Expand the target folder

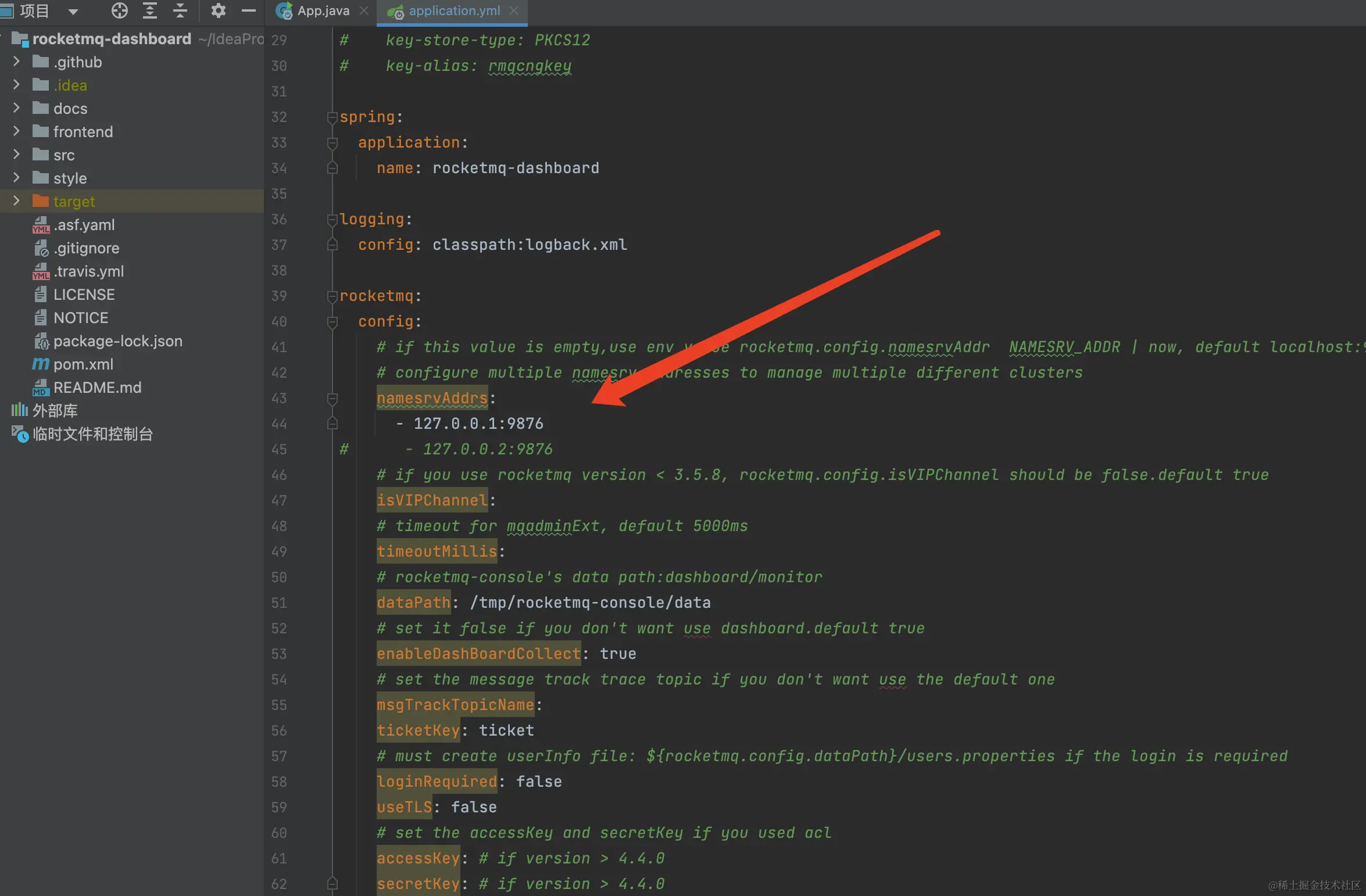point(16,201)
